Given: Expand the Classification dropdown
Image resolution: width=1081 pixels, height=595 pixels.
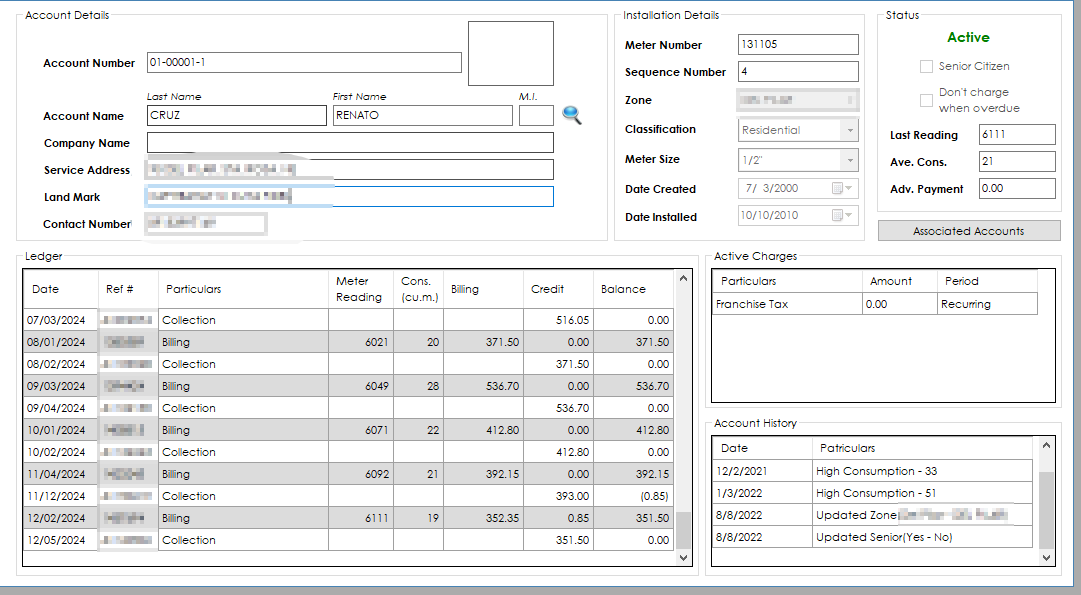Looking at the screenshot, I should (850, 130).
